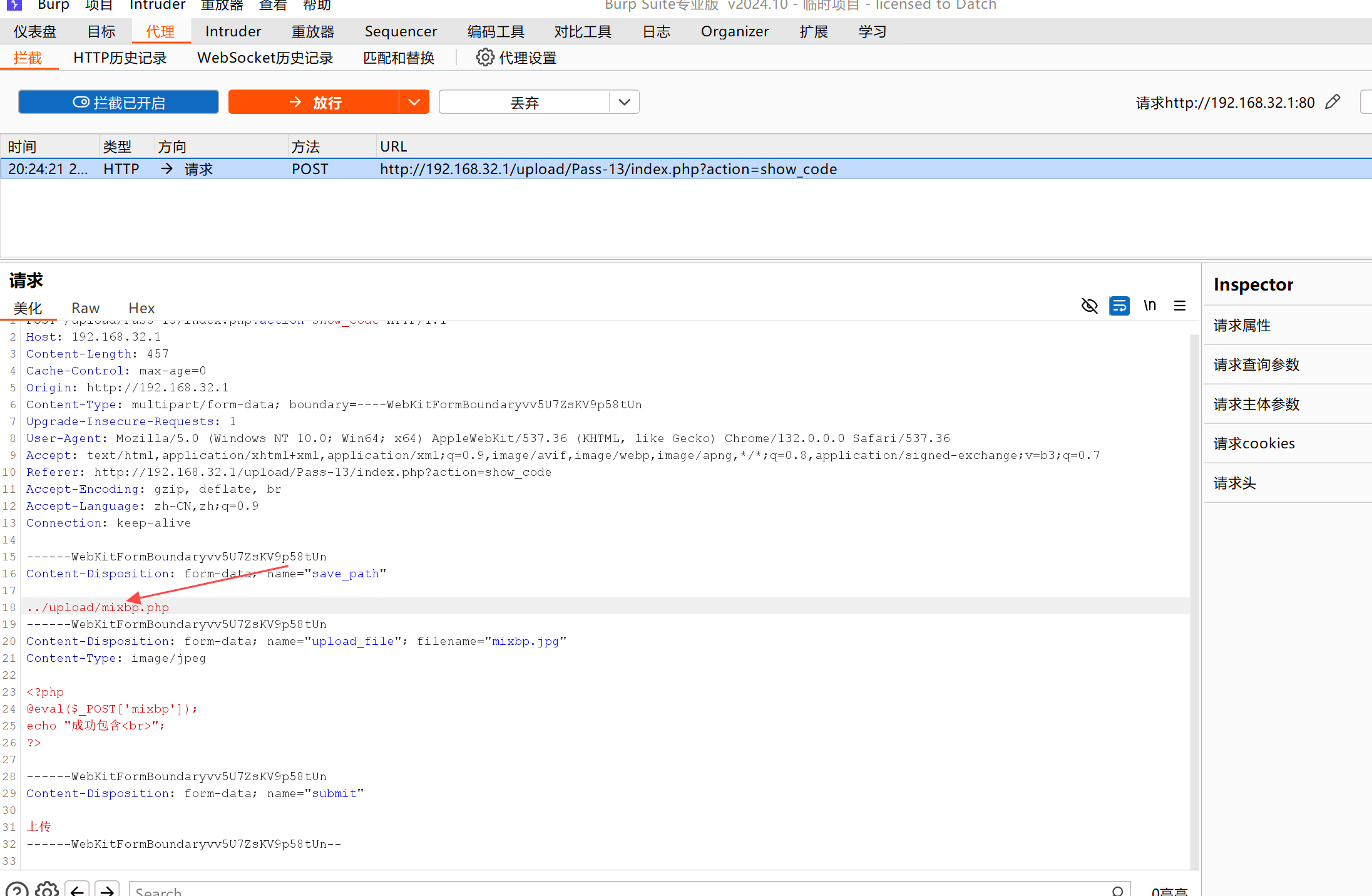The image size is (1372, 896).
Task: Edit the request target with pencil icon
Action: tap(1333, 102)
